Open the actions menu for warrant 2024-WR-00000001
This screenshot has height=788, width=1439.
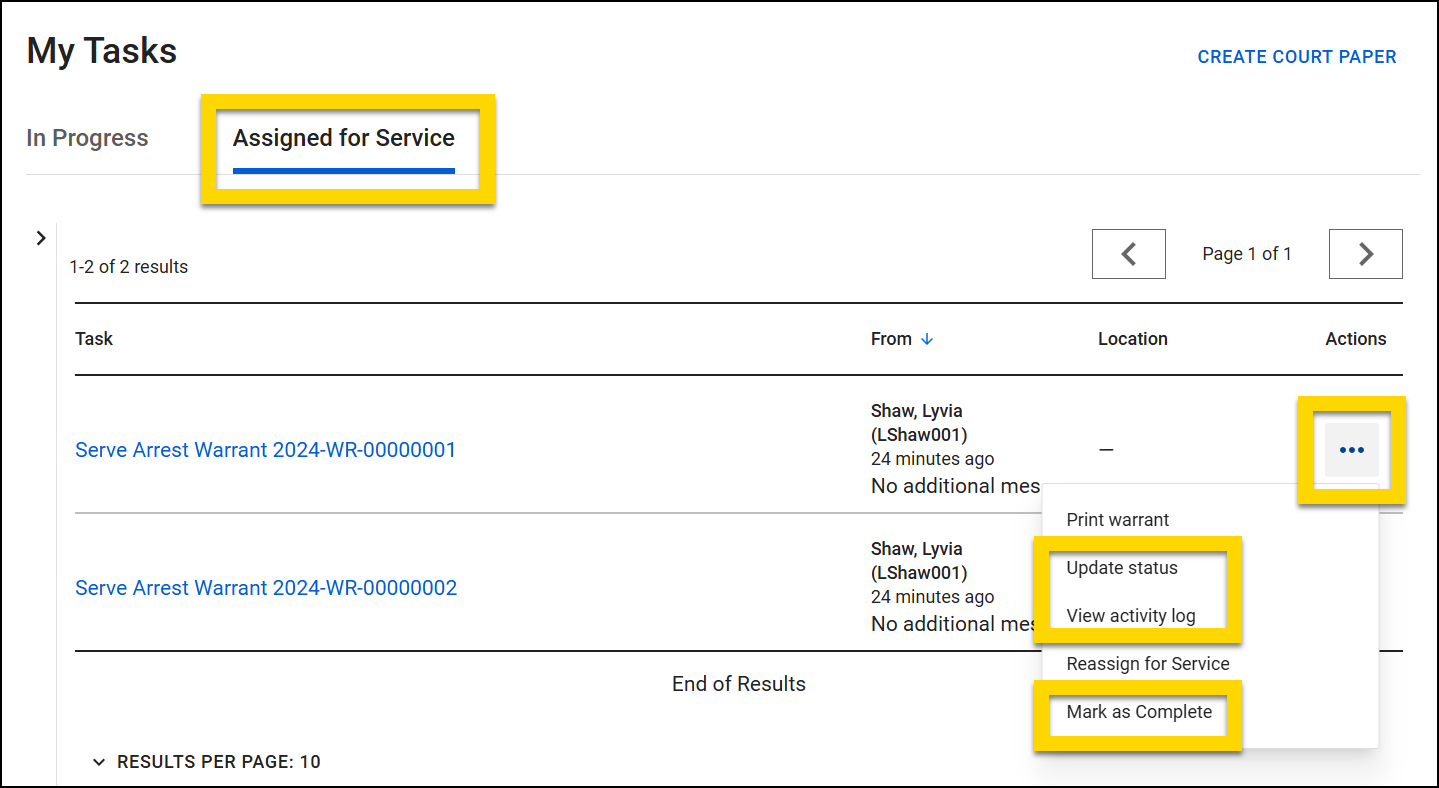(x=1351, y=449)
